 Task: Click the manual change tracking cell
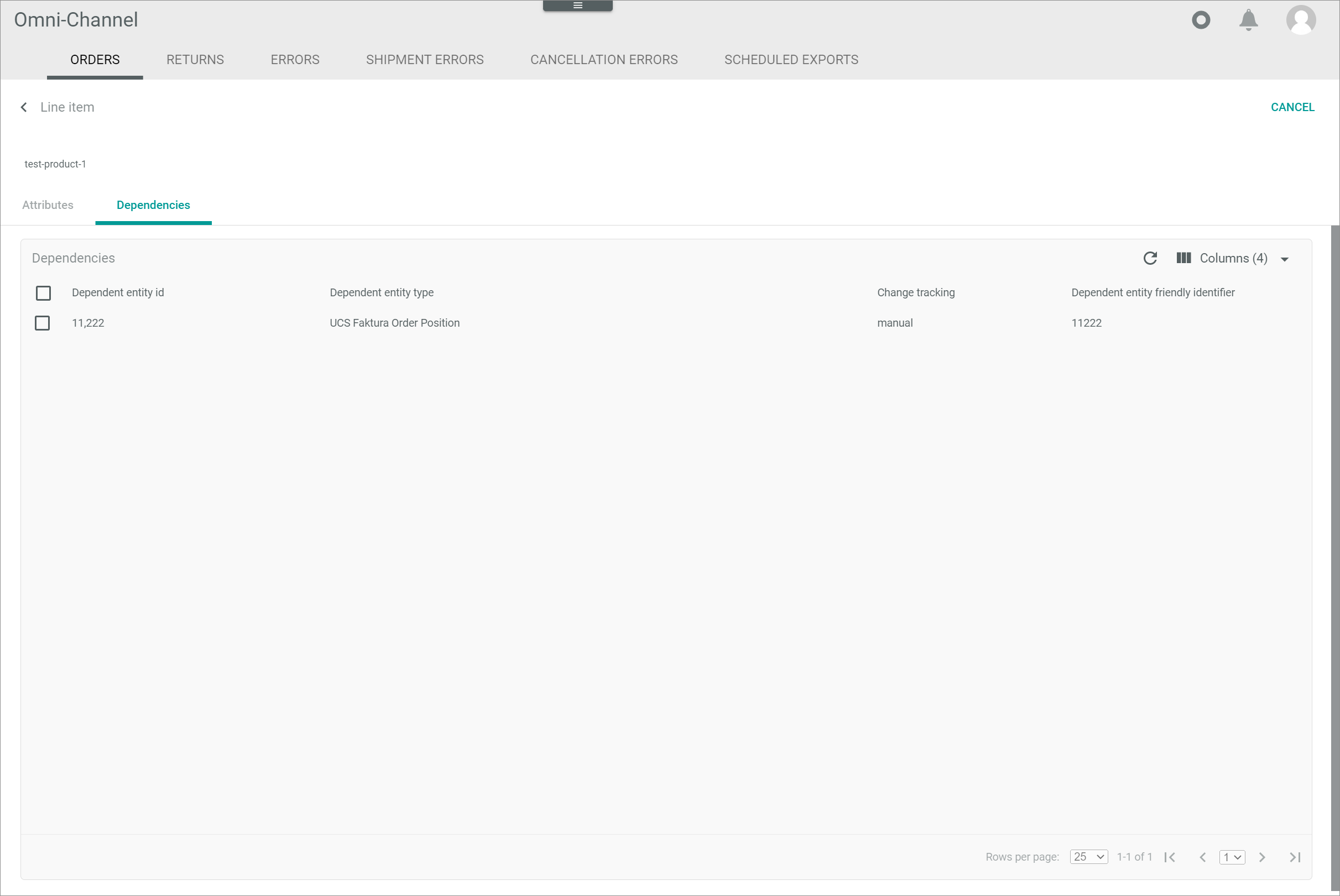click(x=895, y=323)
